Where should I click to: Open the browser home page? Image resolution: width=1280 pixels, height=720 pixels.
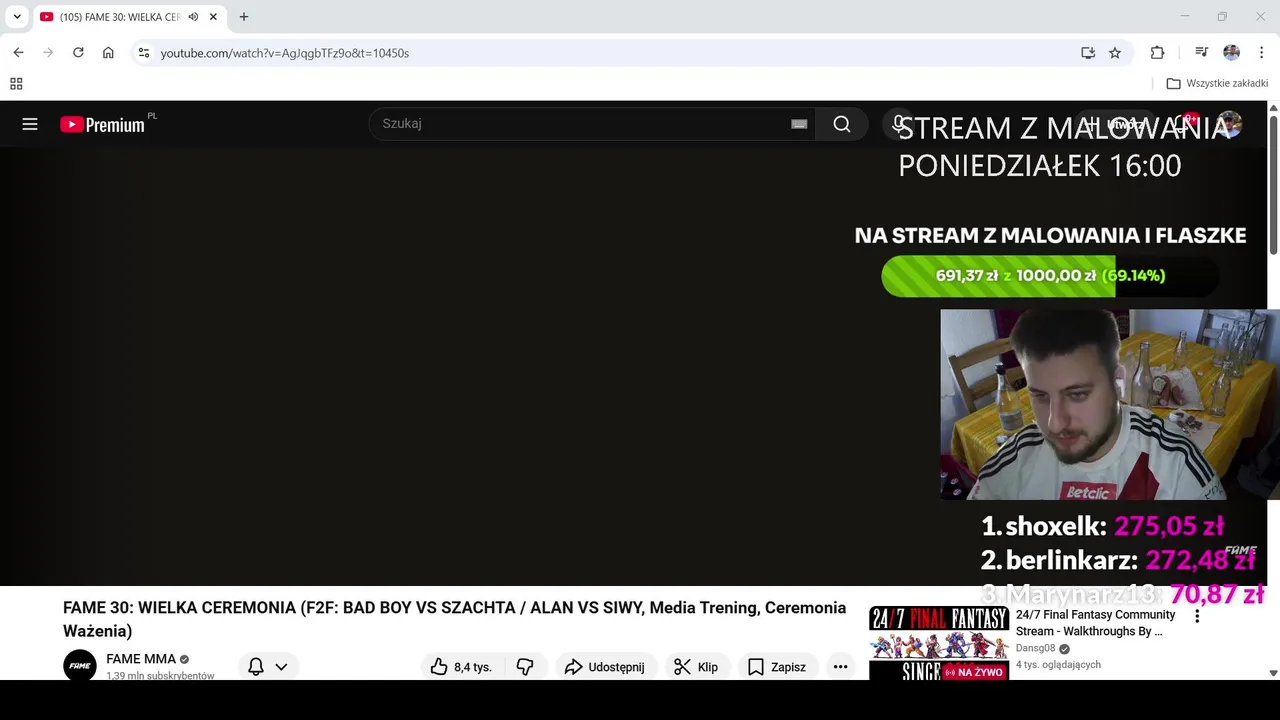pos(108,53)
